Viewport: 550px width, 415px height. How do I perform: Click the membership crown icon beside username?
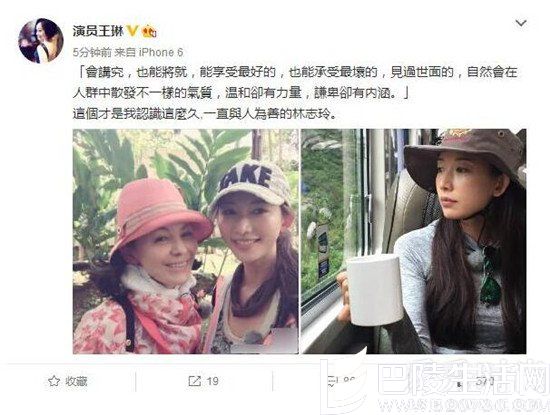149,31
